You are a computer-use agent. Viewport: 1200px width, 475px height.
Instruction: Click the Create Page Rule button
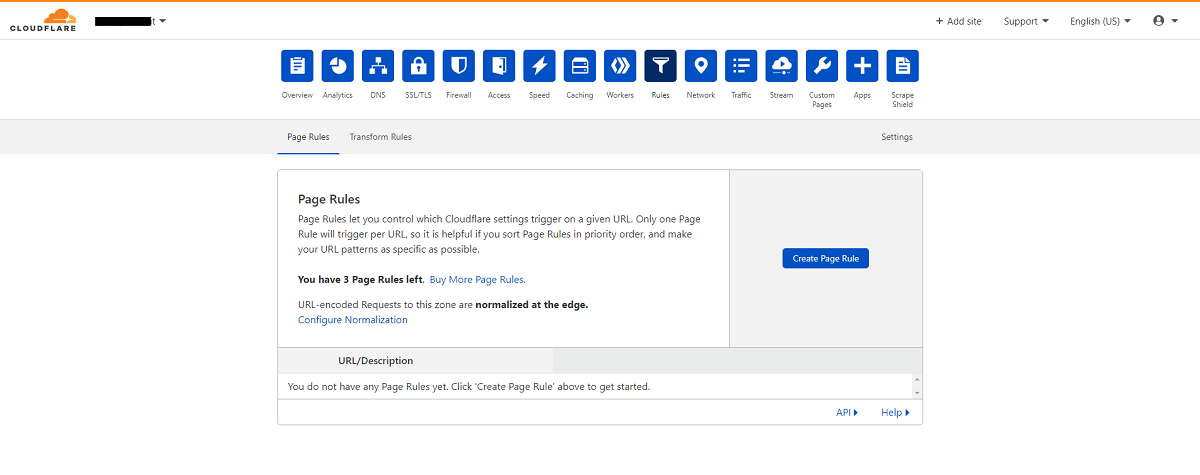coord(826,258)
